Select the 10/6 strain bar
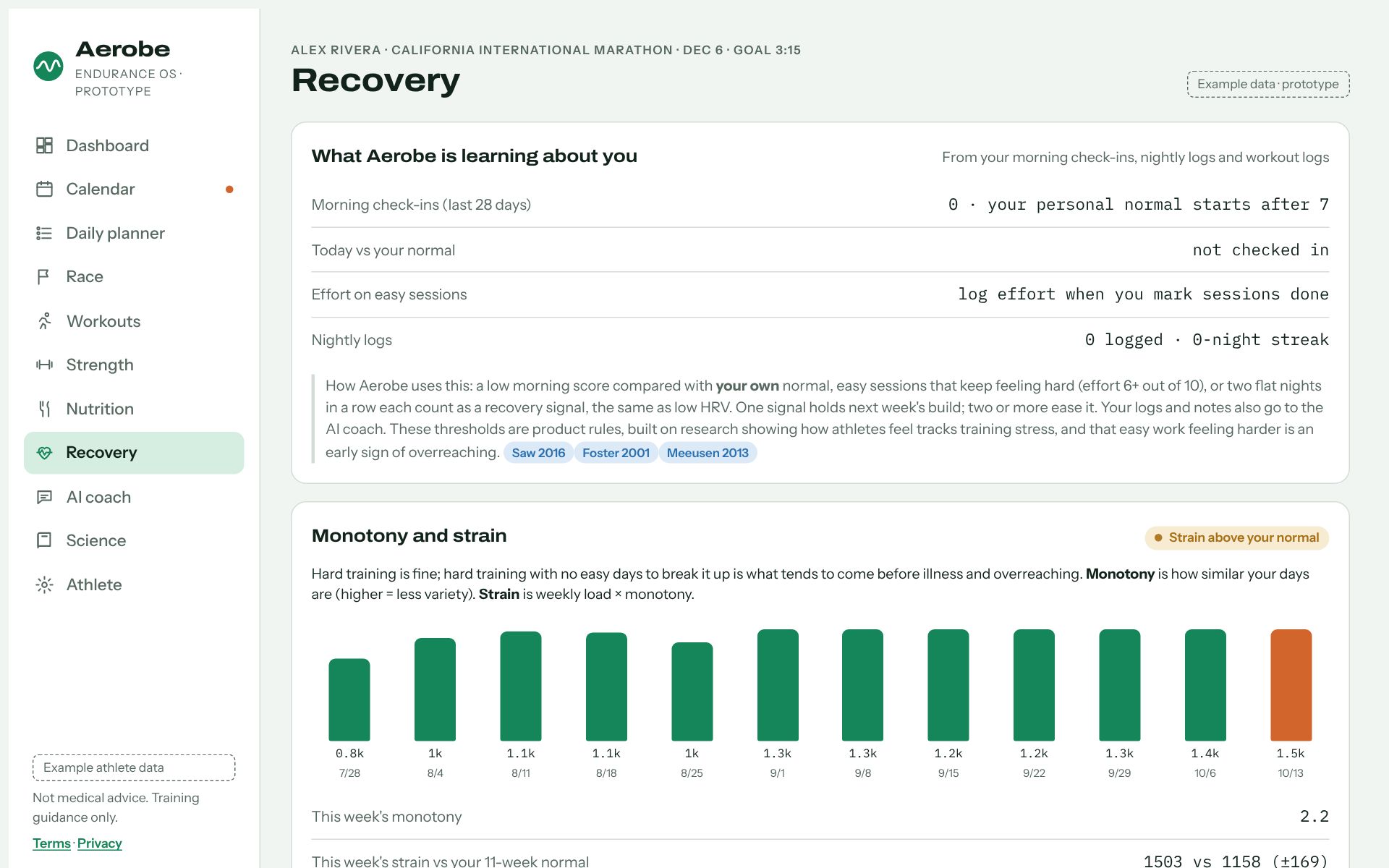 pos(1205,685)
